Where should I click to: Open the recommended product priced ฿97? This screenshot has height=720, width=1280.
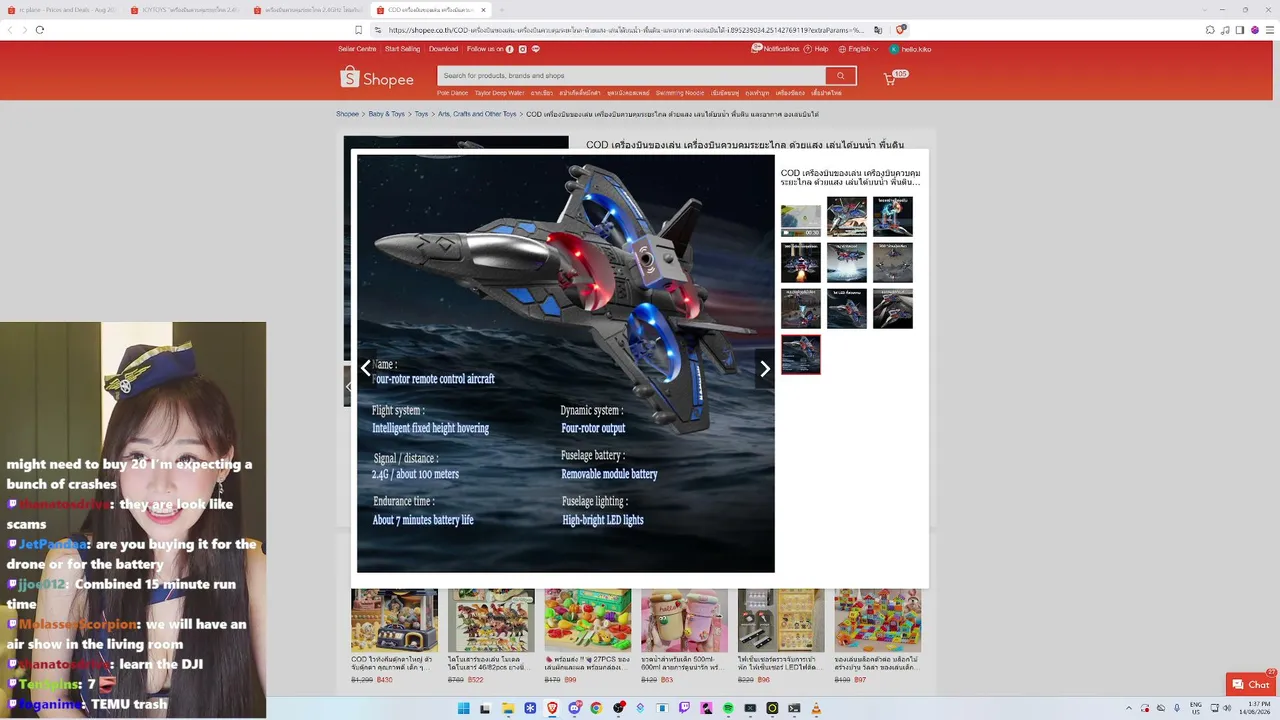coord(878,635)
